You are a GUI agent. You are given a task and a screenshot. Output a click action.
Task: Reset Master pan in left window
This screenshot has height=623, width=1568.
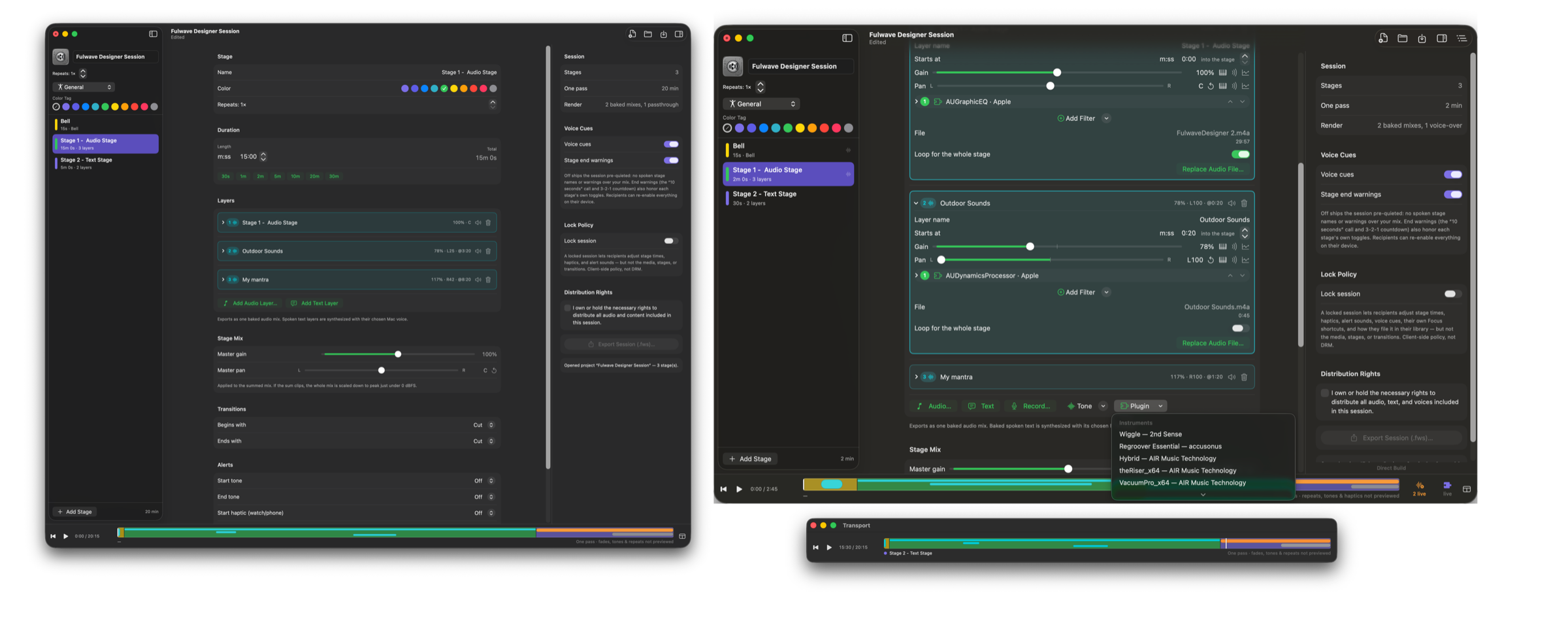tap(494, 371)
